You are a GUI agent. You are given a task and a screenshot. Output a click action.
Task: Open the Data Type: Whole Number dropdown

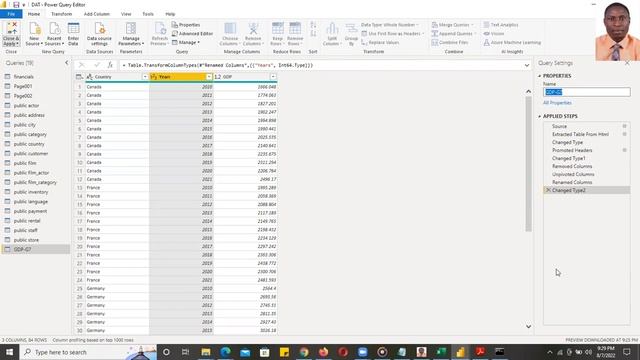[390, 25]
